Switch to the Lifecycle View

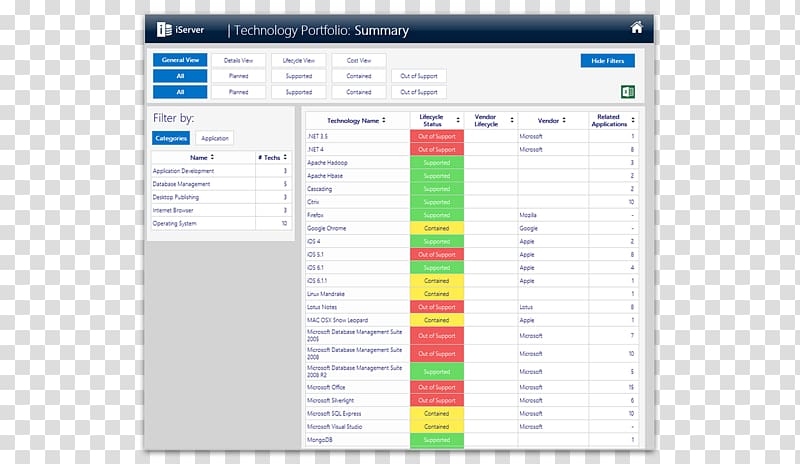coord(298,60)
